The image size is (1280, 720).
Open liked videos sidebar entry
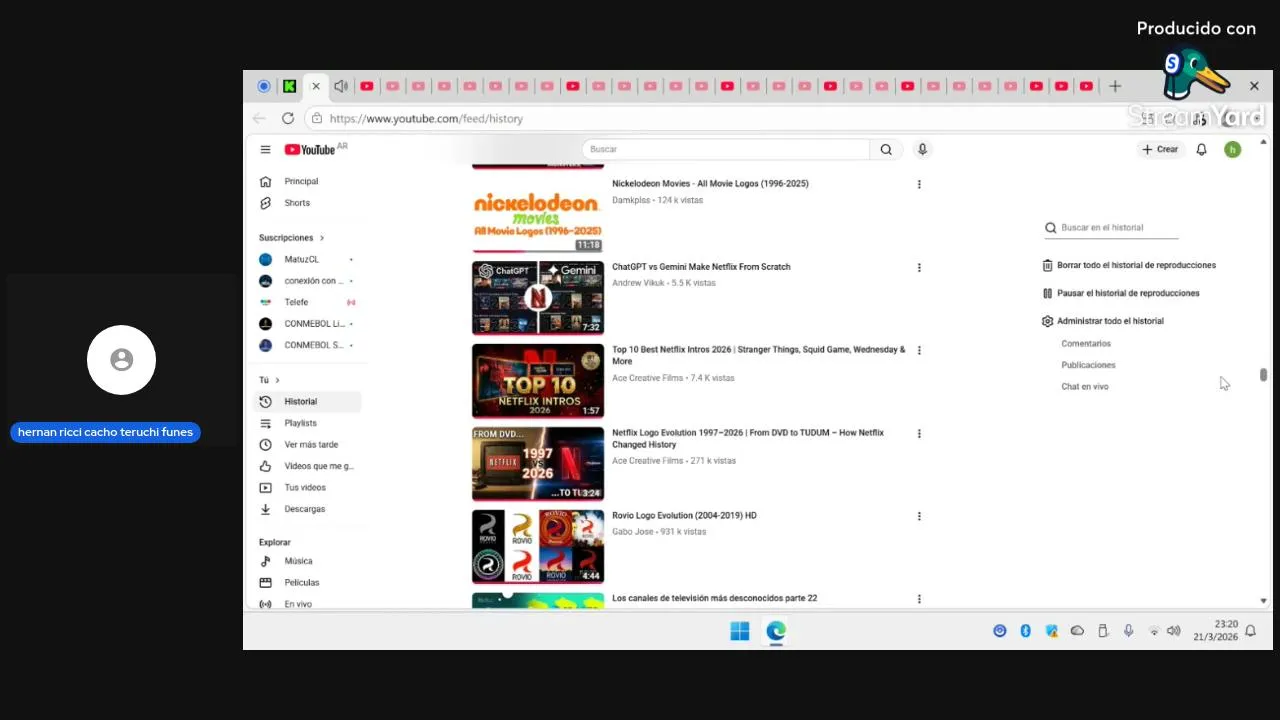tap(307, 466)
